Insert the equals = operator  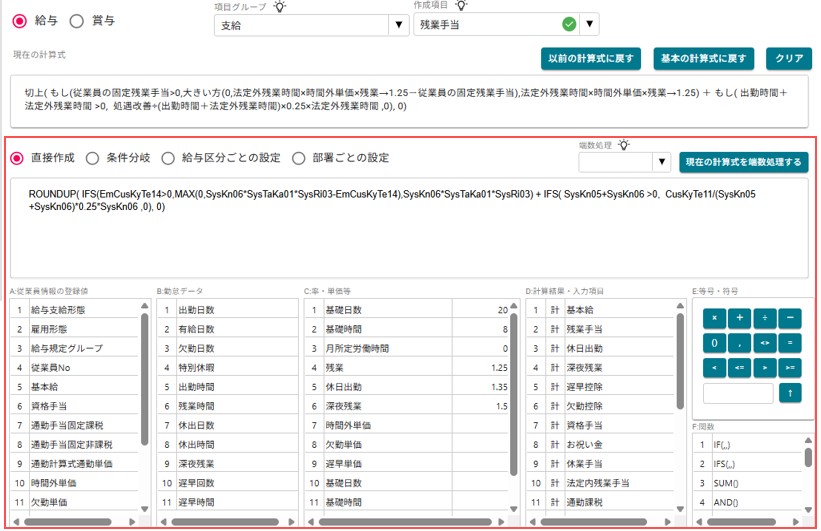[790, 343]
